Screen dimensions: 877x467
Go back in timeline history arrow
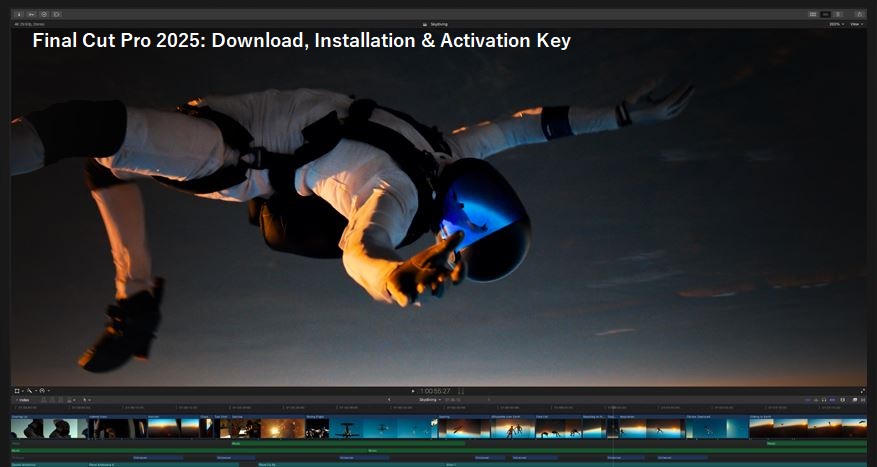[x=389, y=399]
